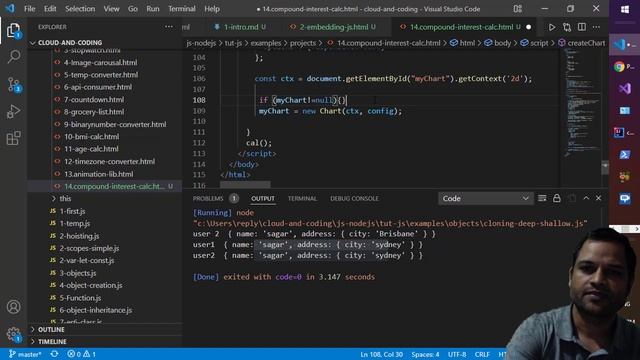Viewport: 640px width, 360px height.
Task: Open the Run menu
Action: [153, 9]
